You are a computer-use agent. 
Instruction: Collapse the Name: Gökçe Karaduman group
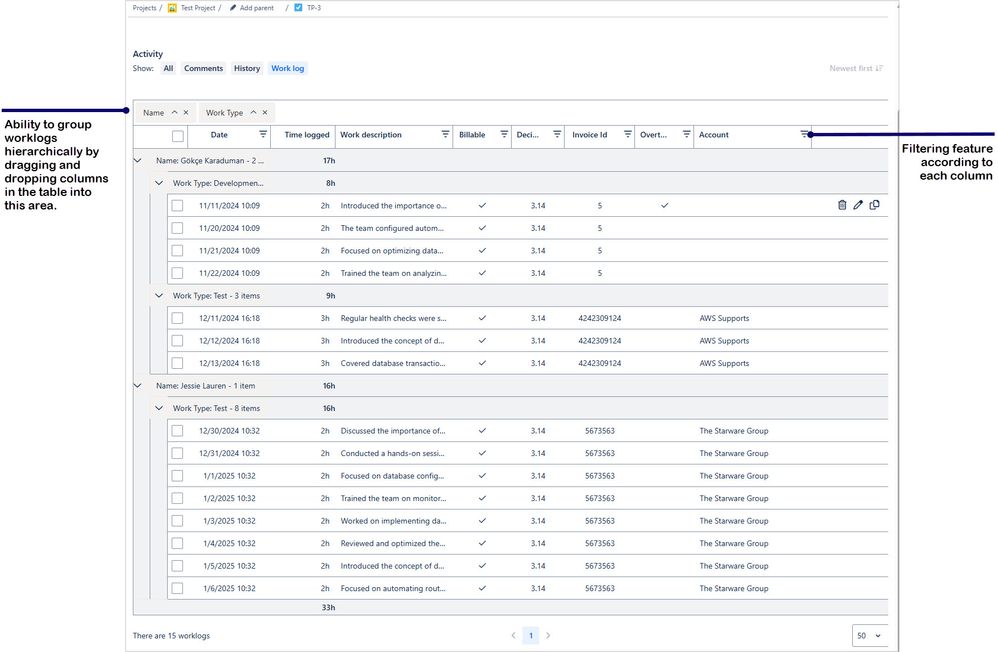pyautogui.click(x=138, y=160)
